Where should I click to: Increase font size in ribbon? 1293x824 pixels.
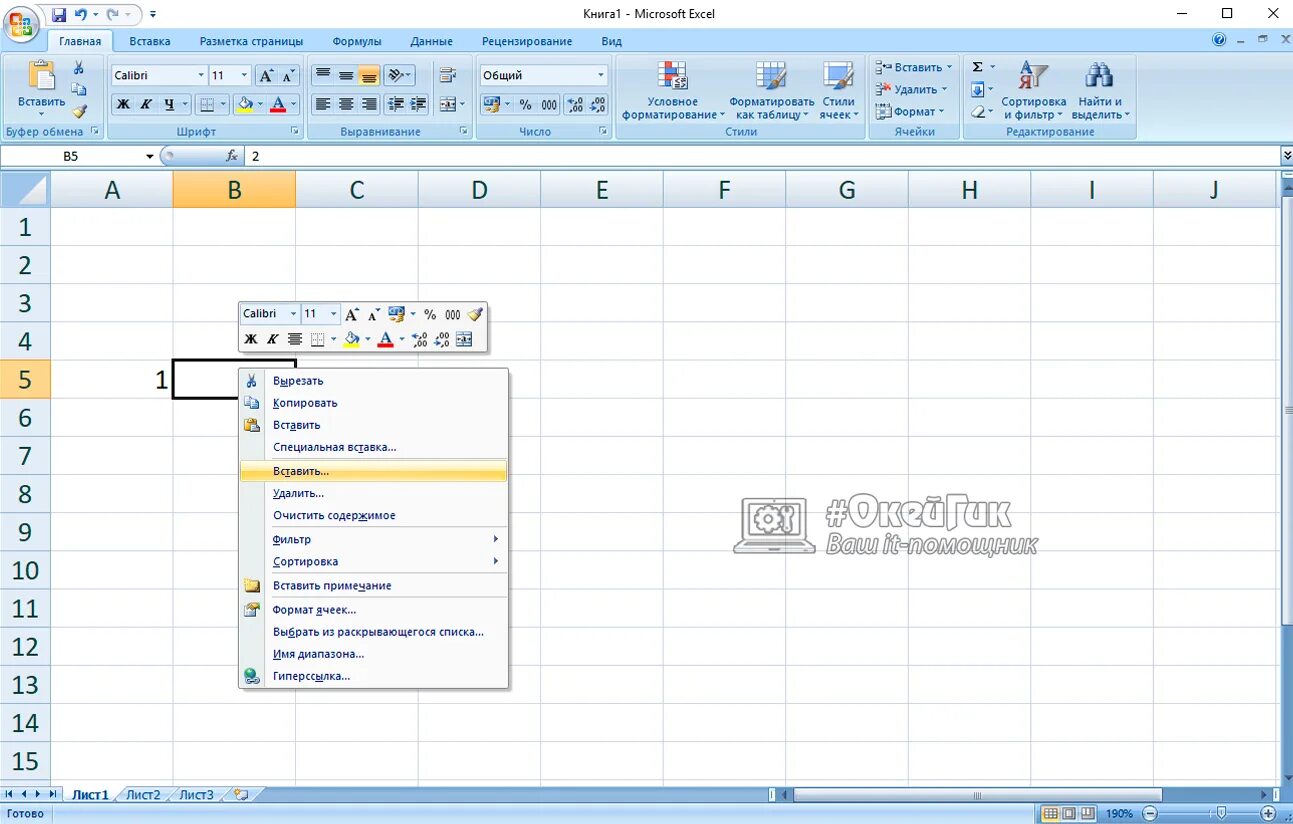click(266, 76)
